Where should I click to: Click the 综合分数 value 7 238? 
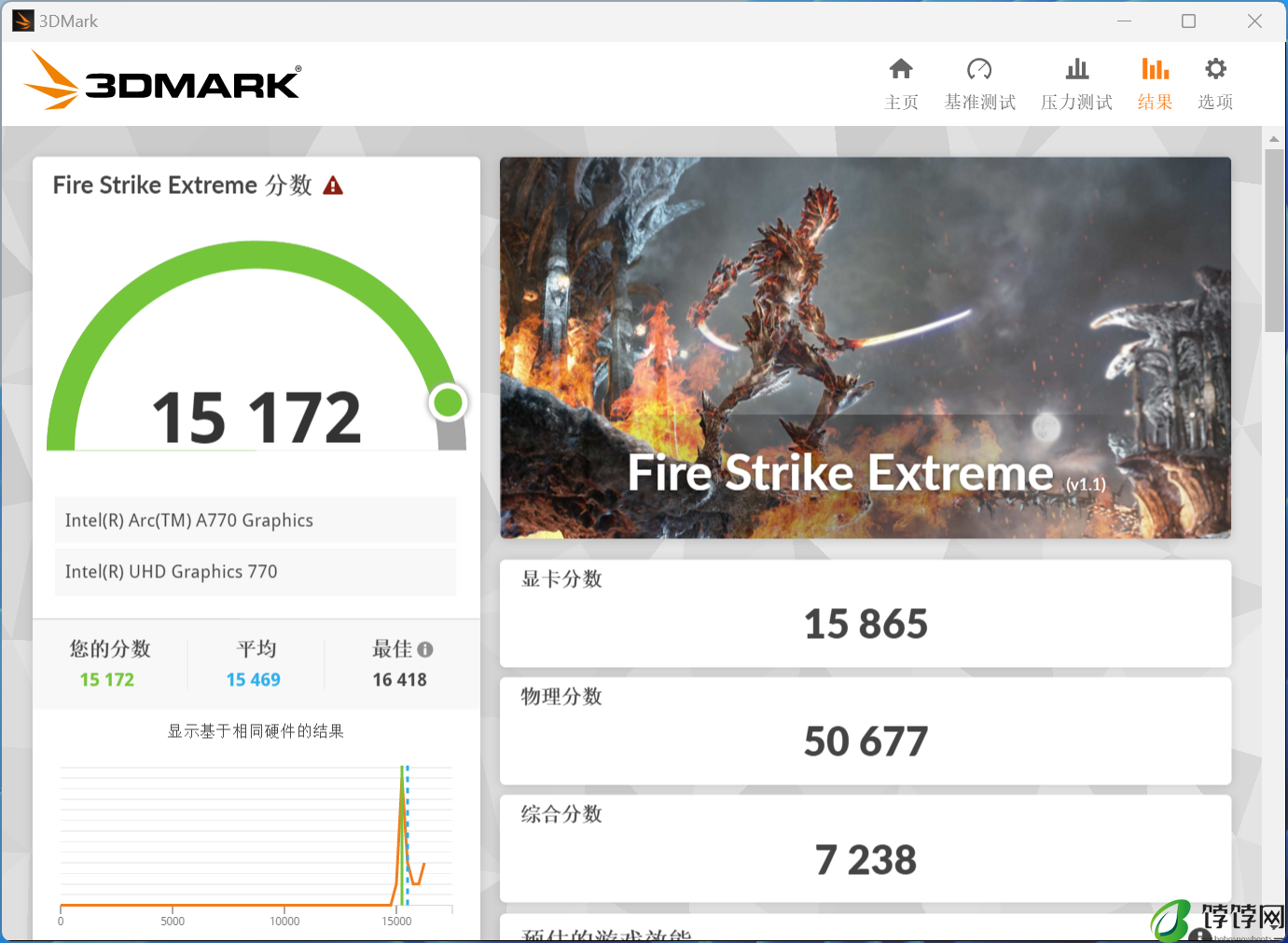coord(866,860)
